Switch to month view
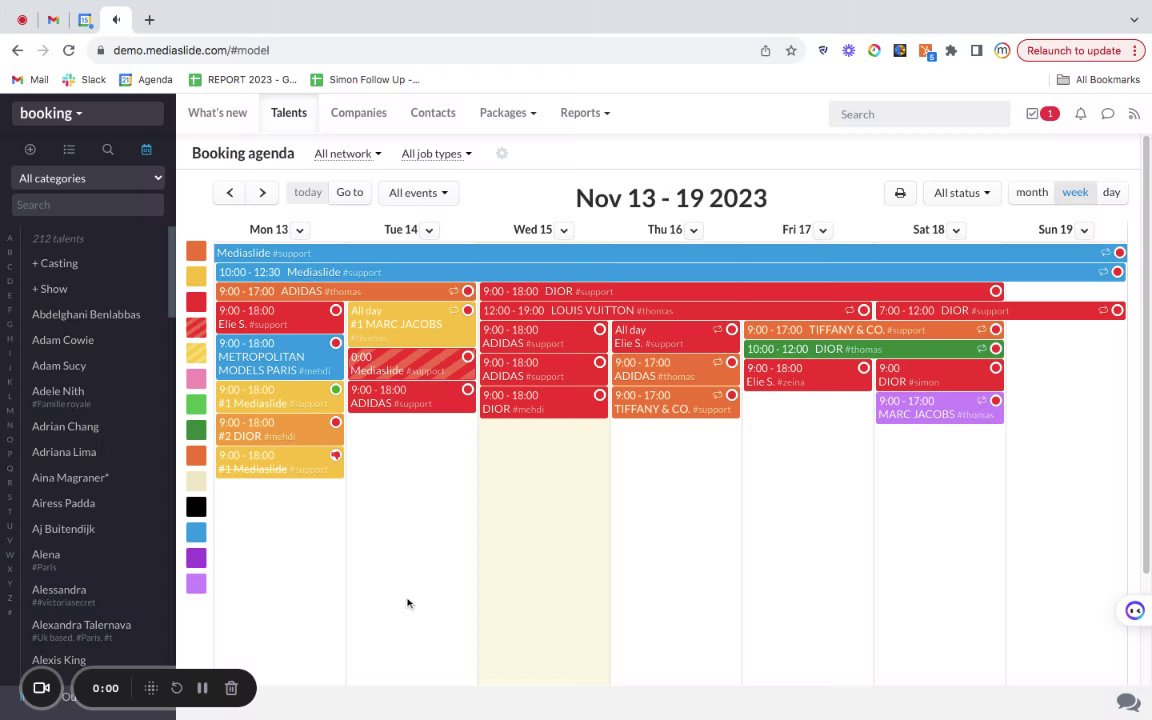Image resolution: width=1152 pixels, height=720 pixels. [1032, 192]
